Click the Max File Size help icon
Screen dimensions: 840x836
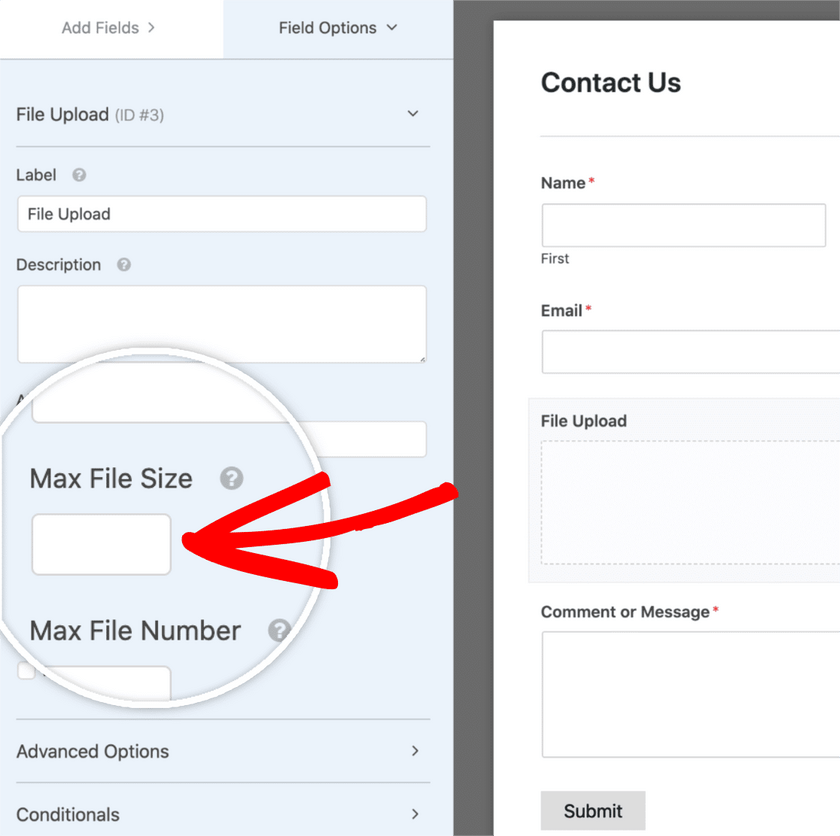(x=231, y=478)
